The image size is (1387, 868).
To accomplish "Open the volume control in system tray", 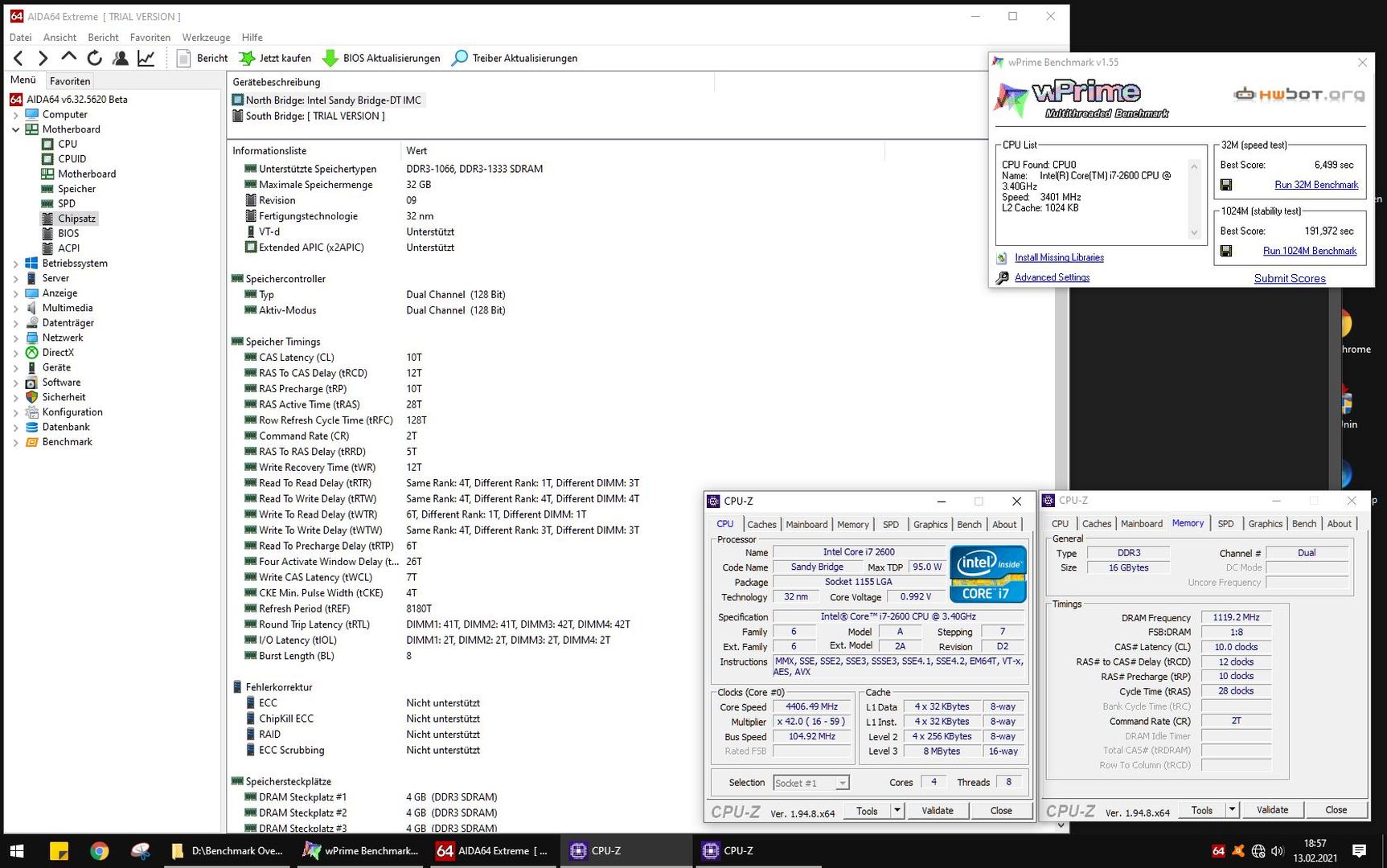I will (1278, 850).
